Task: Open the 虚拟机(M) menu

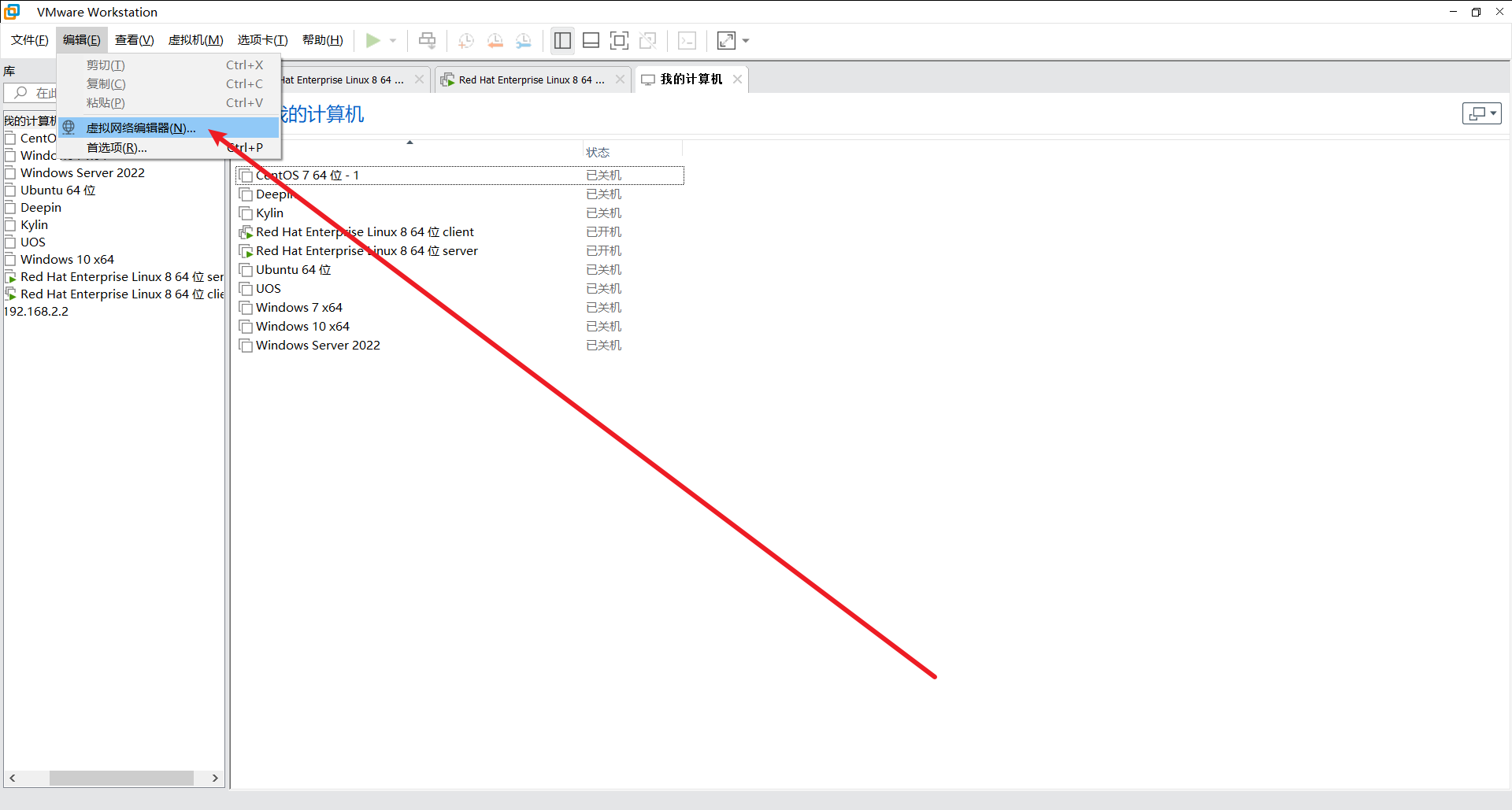Action: tap(196, 40)
